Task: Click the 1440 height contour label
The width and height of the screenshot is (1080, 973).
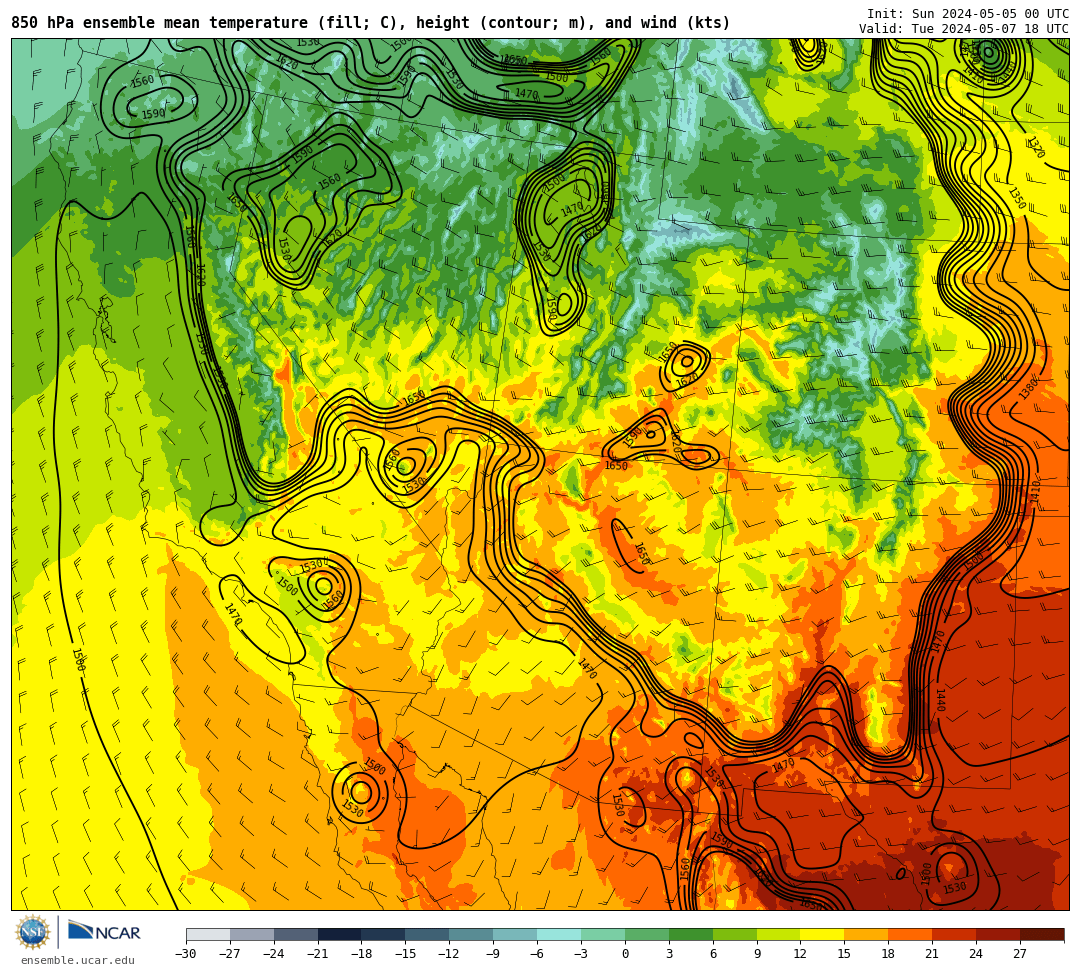Action: coord(941,700)
